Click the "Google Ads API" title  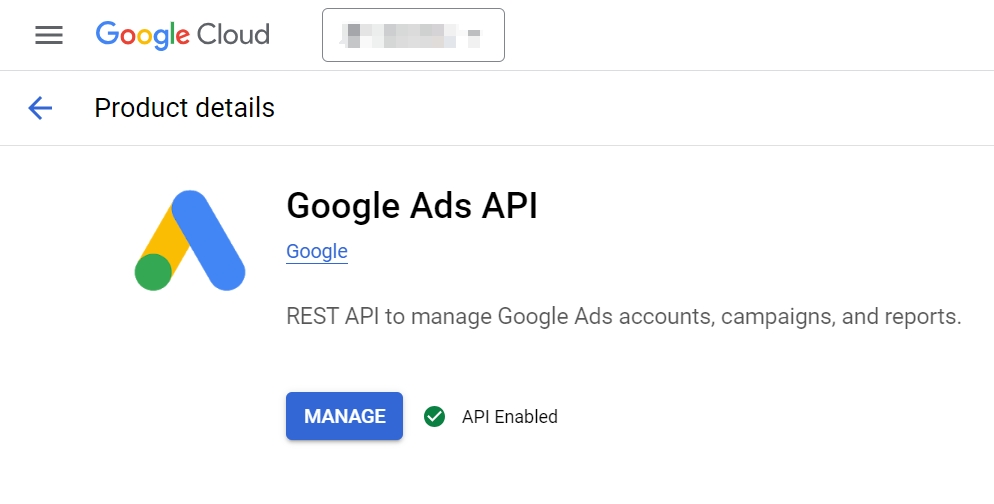point(411,205)
